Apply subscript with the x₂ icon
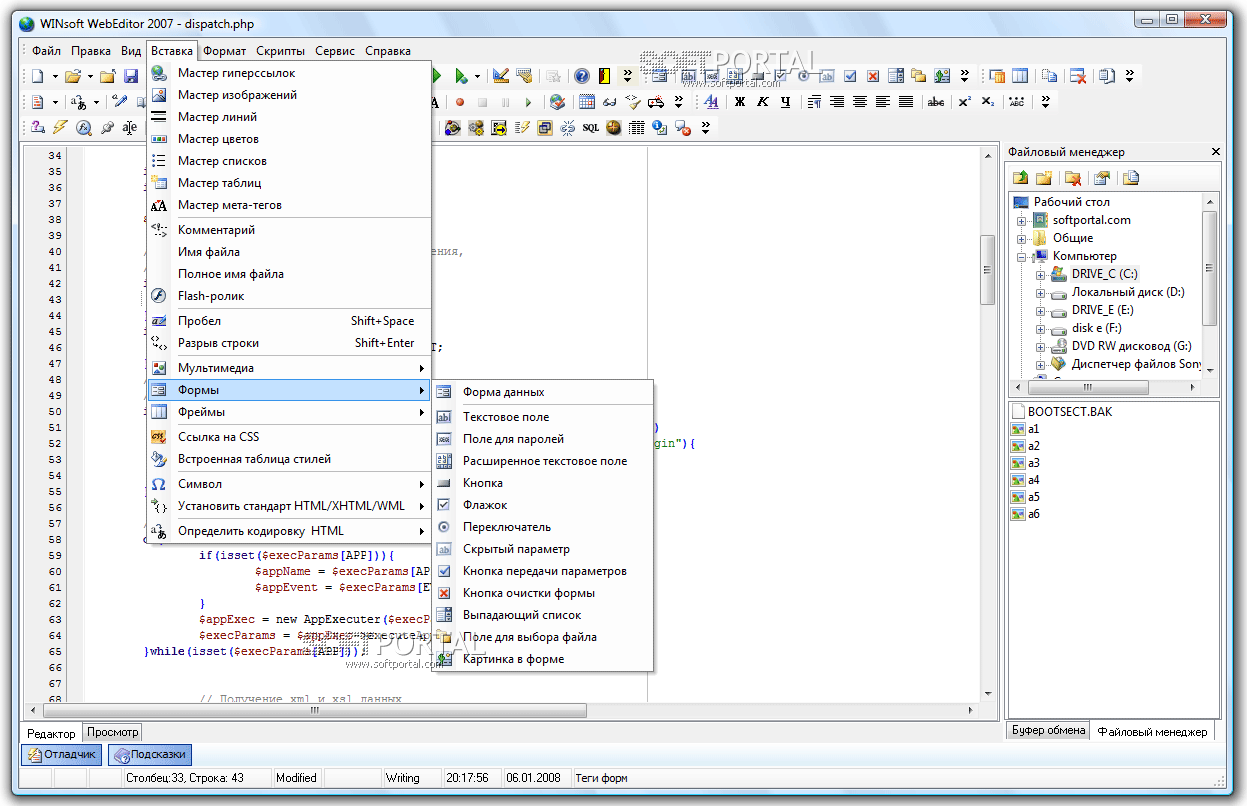 pos(988,102)
